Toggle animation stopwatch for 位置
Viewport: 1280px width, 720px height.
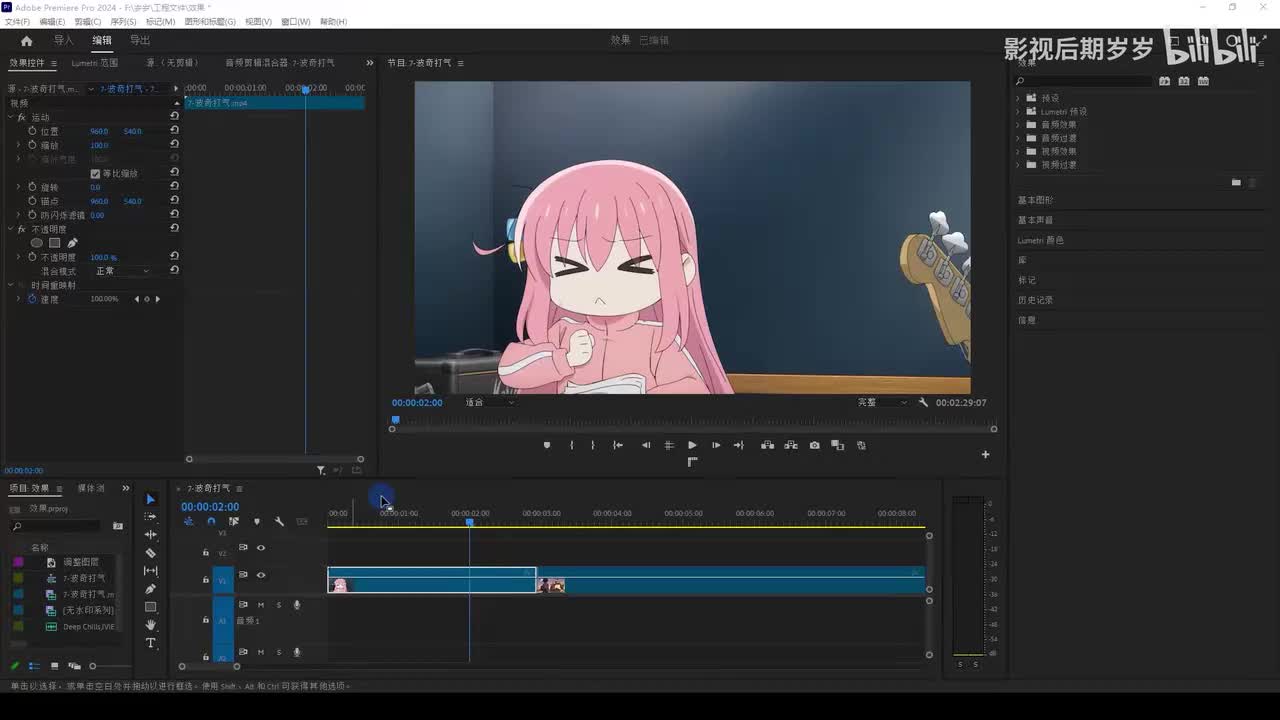click(32, 131)
